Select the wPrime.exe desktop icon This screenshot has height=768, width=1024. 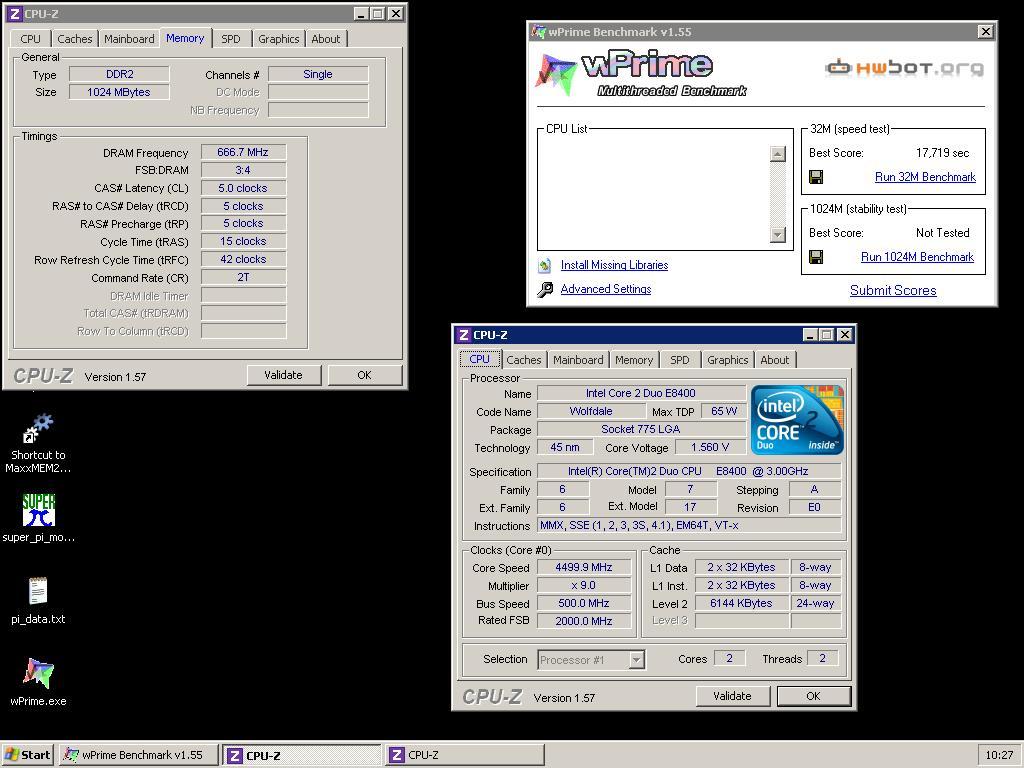pyautogui.click(x=39, y=673)
